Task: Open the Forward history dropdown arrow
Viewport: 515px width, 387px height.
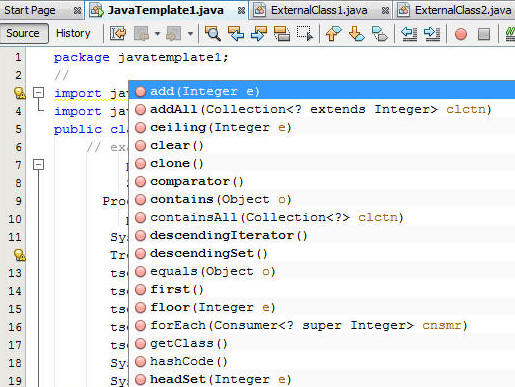Action: pyautogui.click(x=190, y=34)
